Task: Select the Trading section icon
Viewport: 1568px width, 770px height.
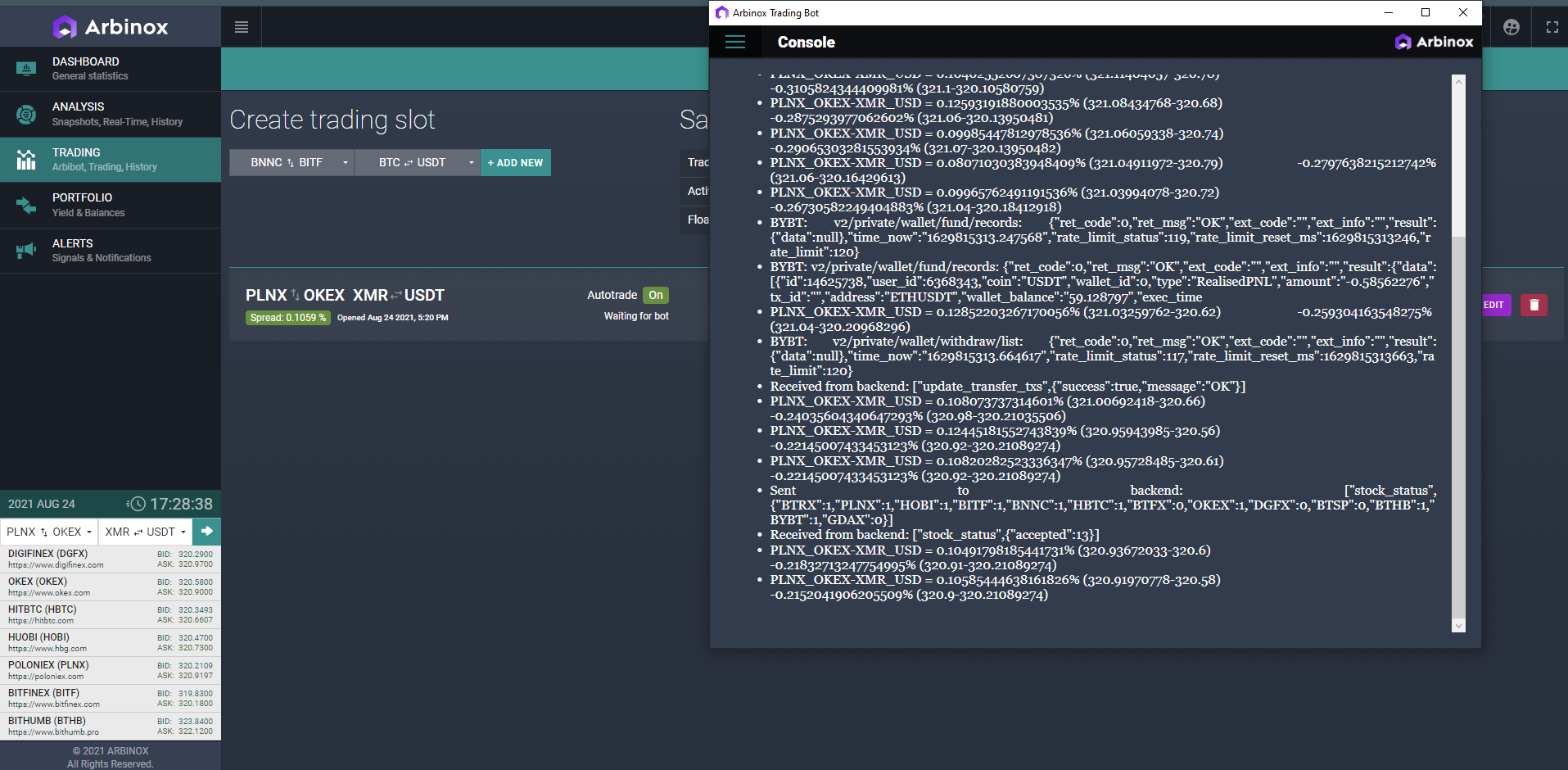Action: [x=25, y=159]
